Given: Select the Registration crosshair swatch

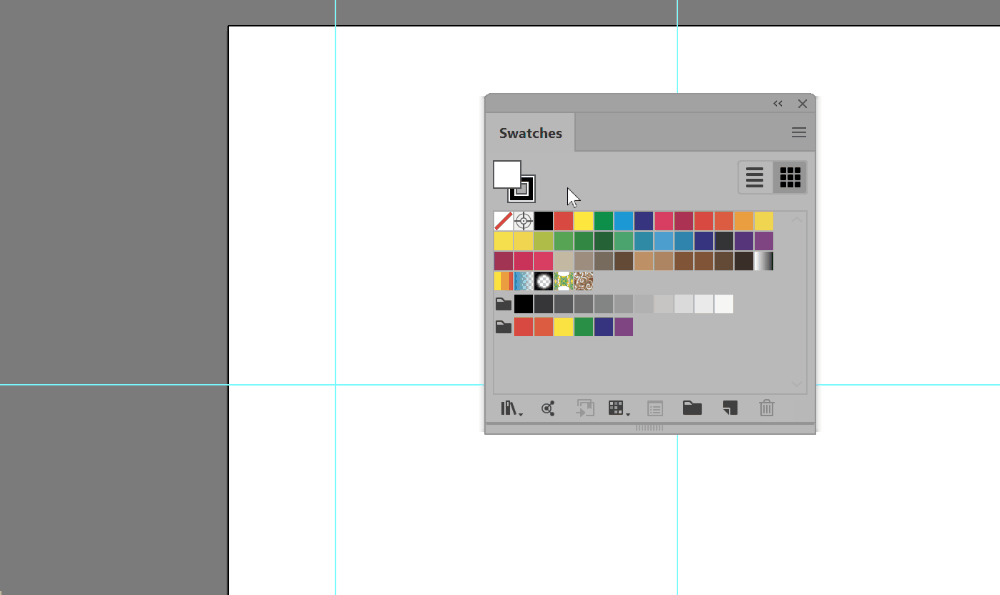Looking at the screenshot, I should 524,221.
